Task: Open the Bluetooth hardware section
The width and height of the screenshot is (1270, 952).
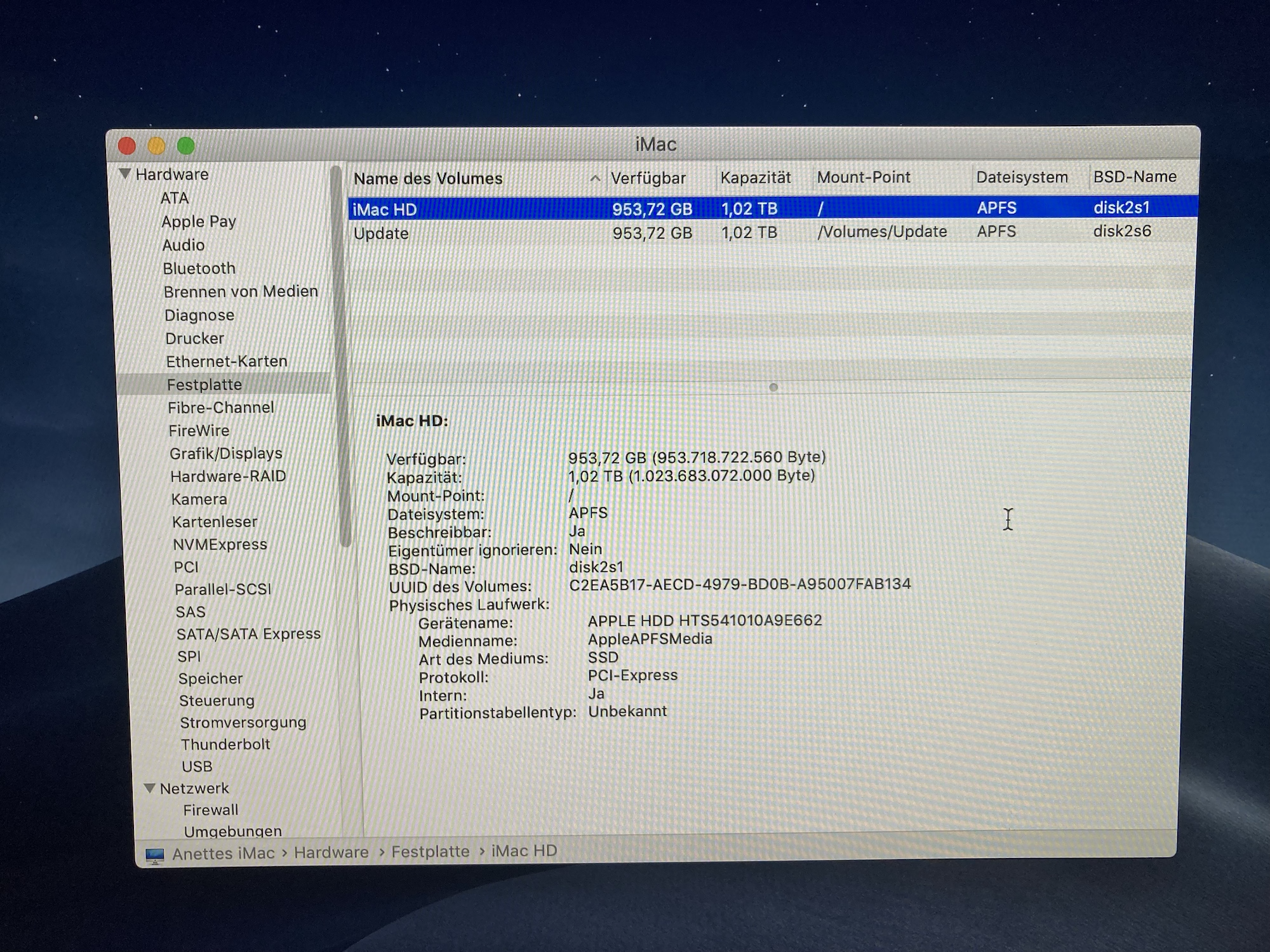Action: click(199, 268)
